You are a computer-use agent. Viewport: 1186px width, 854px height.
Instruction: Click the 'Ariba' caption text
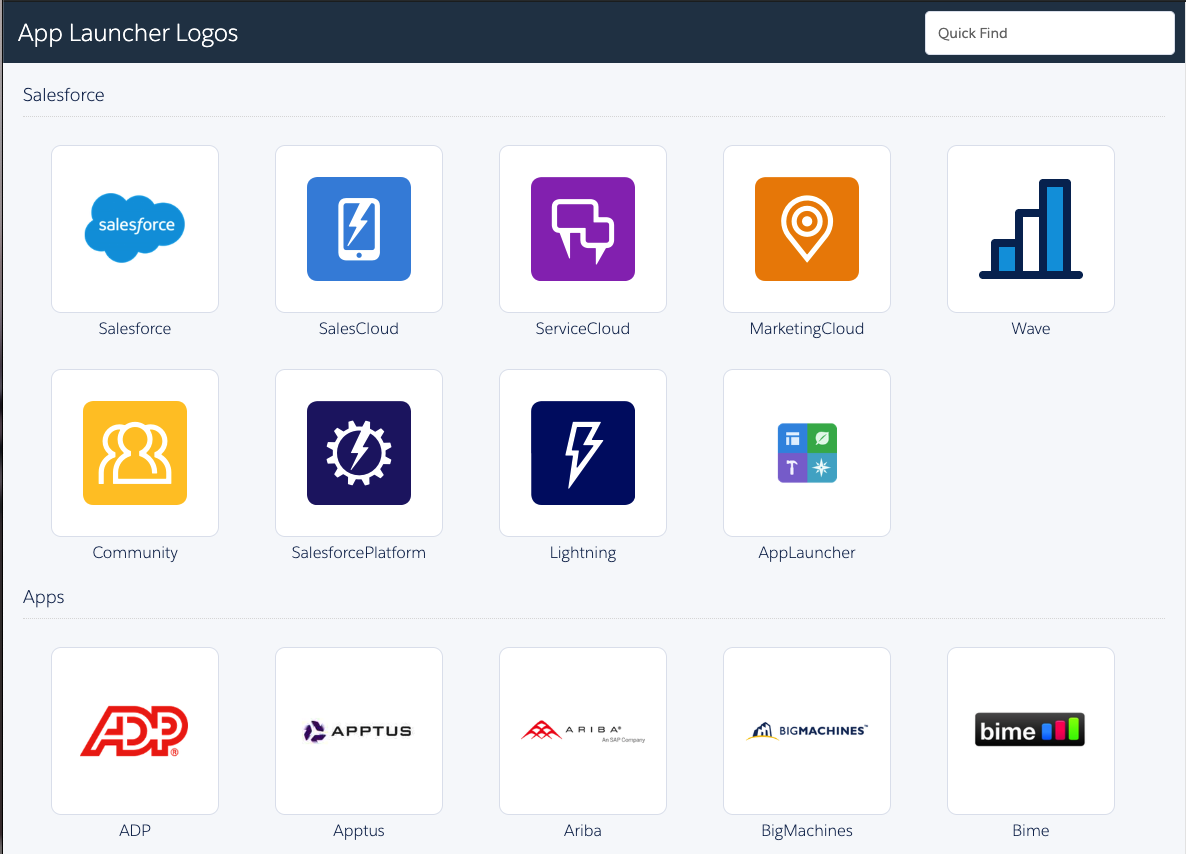(582, 831)
